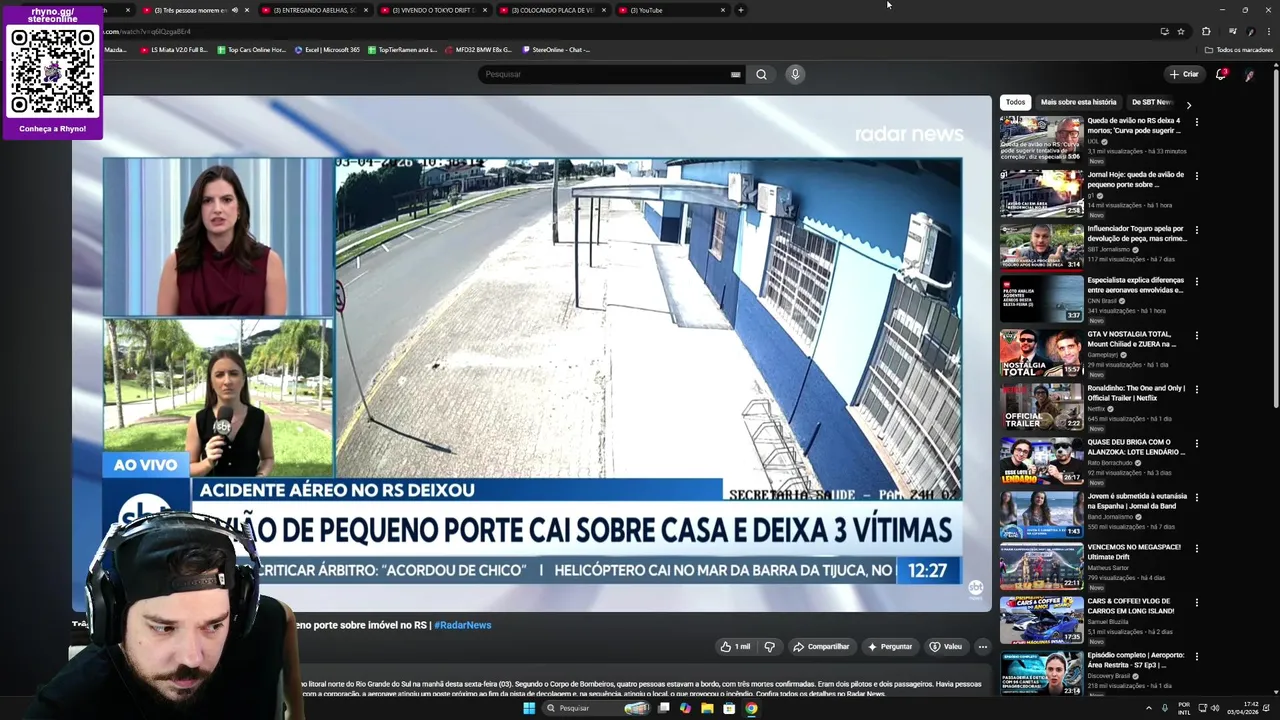Open YouTube notifications bell
This screenshot has width=1280, height=720.
pyautogui.click(x=1221, y=74)
